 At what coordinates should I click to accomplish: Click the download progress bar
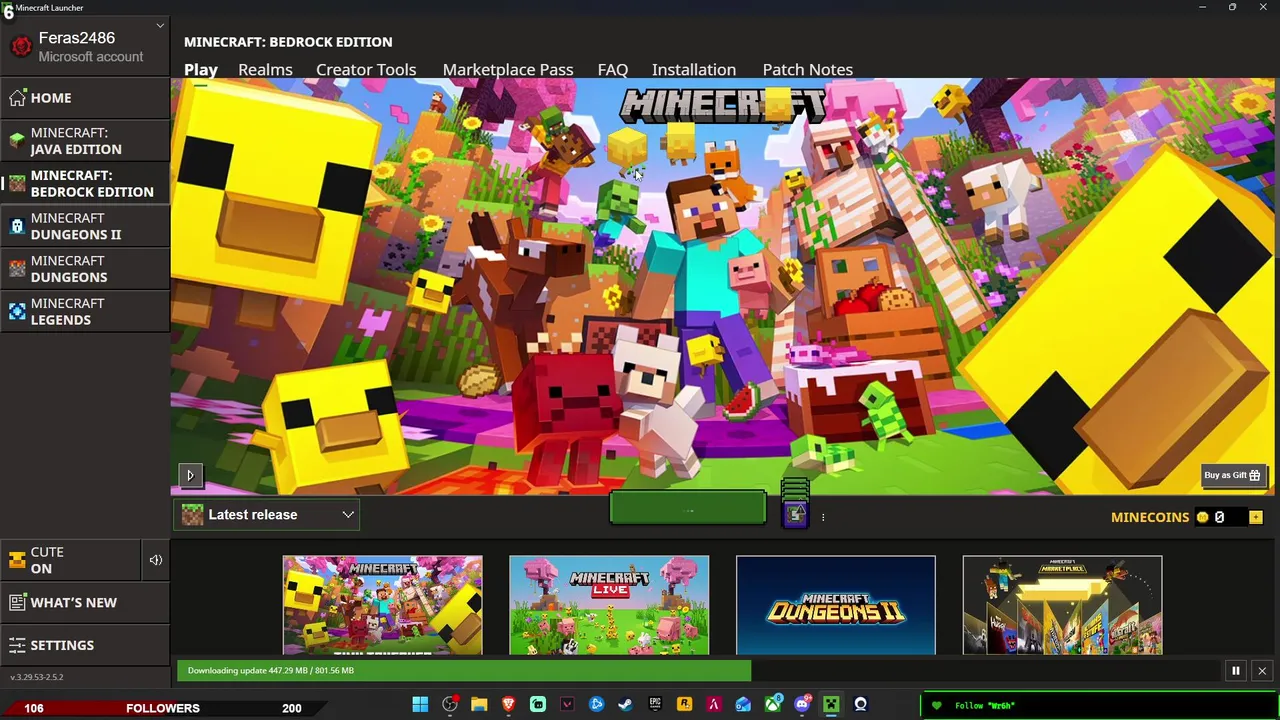pos(698,670)
